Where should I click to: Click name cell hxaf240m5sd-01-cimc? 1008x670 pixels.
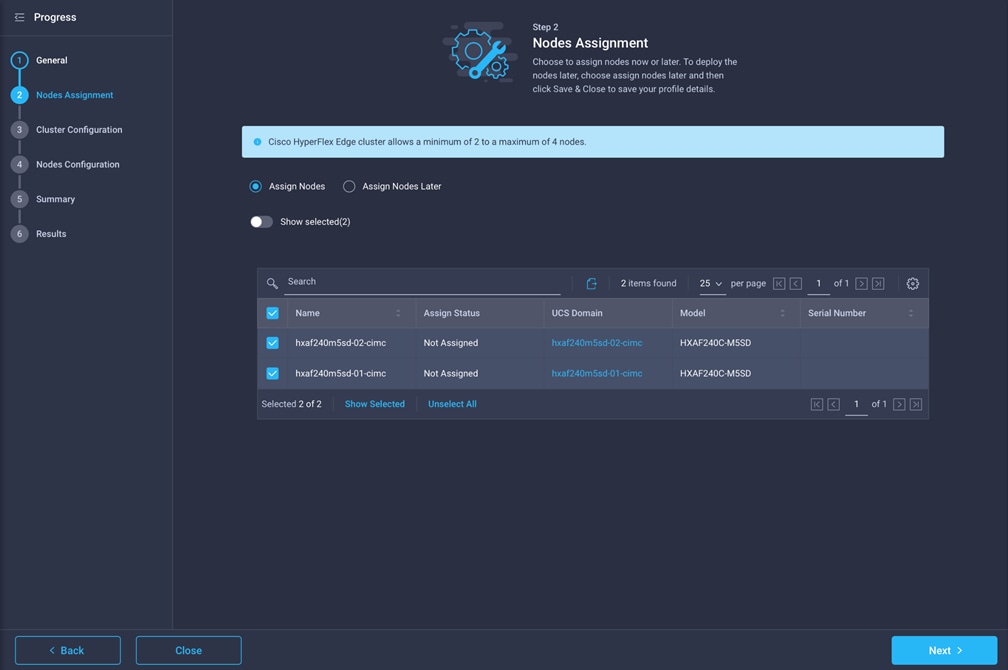(x=341, y=374)
